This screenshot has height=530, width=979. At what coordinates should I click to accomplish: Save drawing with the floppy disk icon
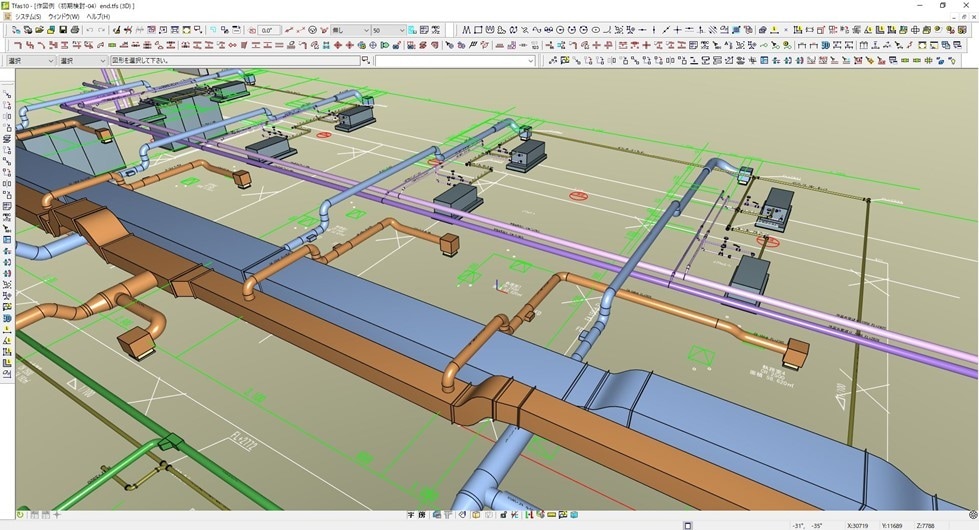63,30
